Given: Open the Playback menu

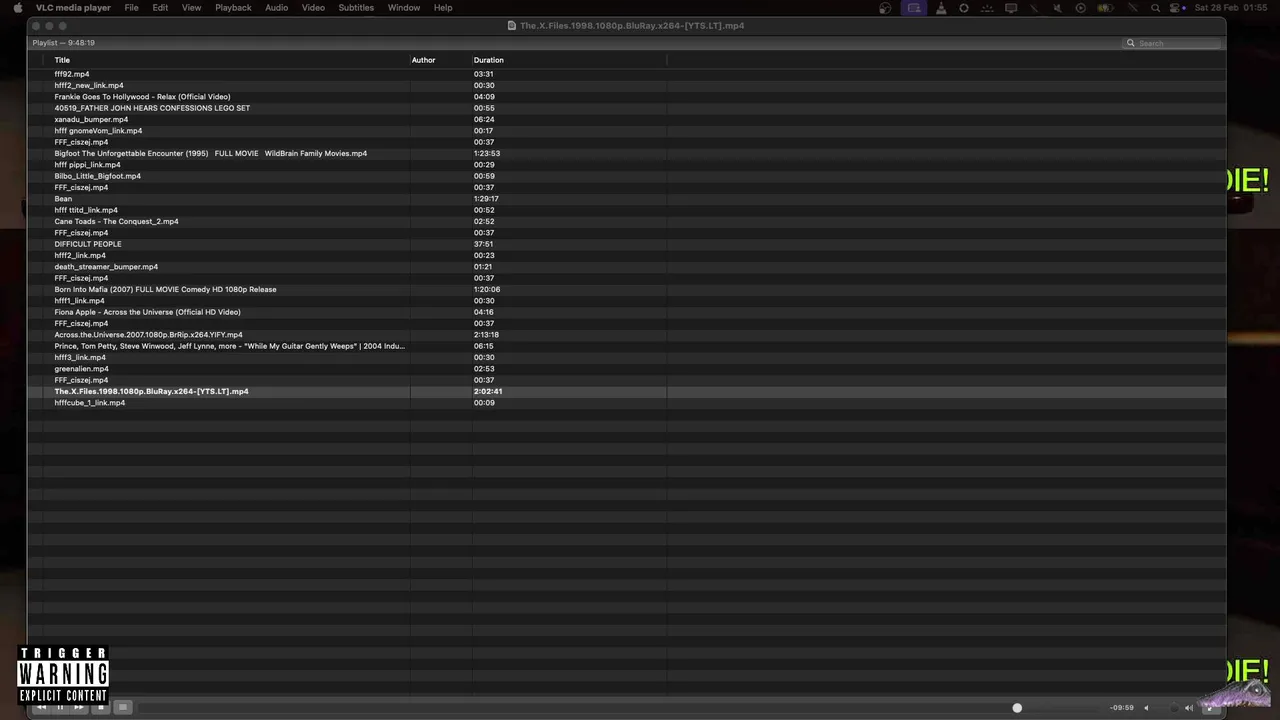Looking at the screenshot, I should 233,7.
